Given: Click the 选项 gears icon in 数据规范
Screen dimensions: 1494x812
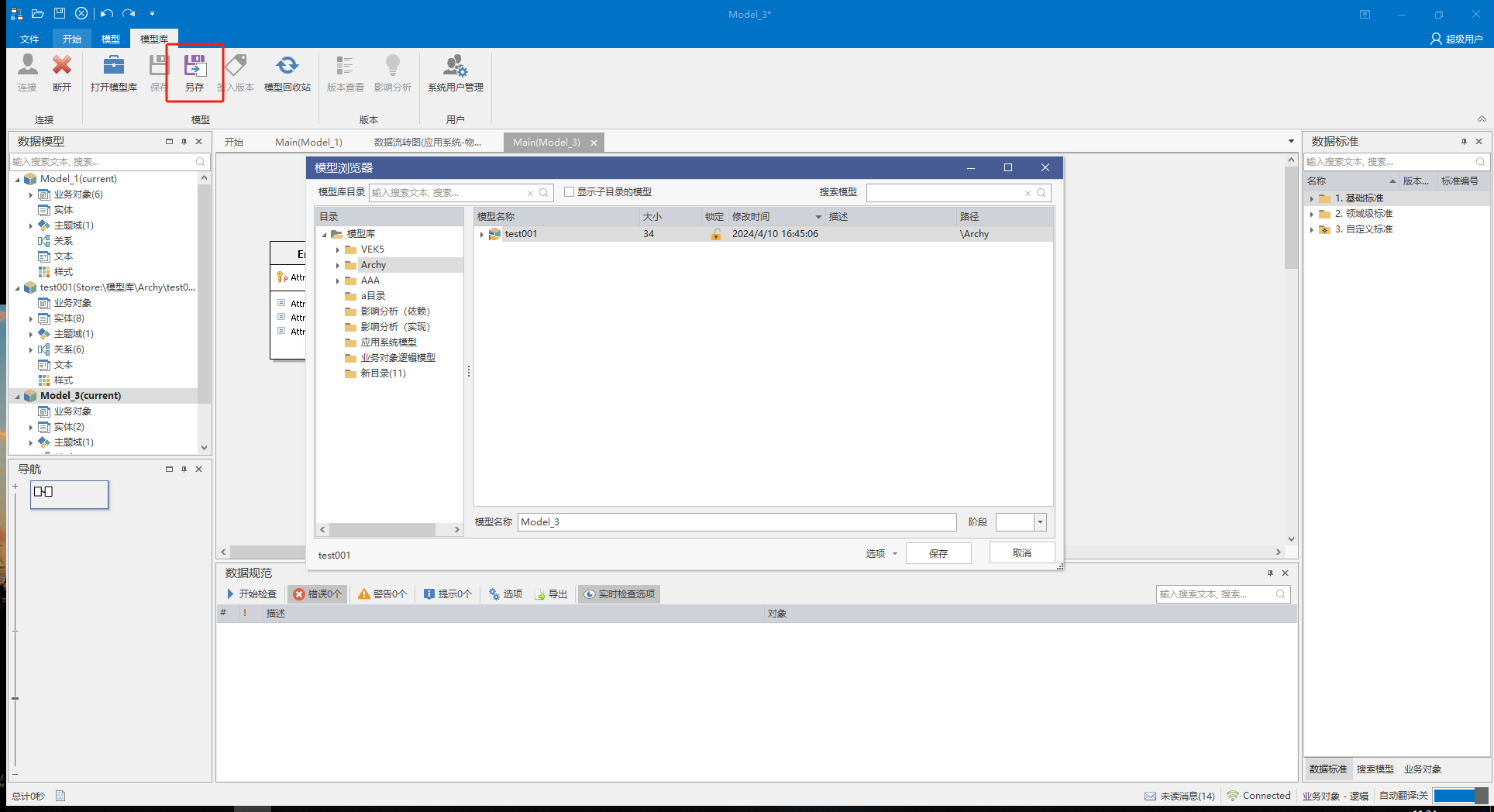Looking at the screenshot, I should 494,594.
